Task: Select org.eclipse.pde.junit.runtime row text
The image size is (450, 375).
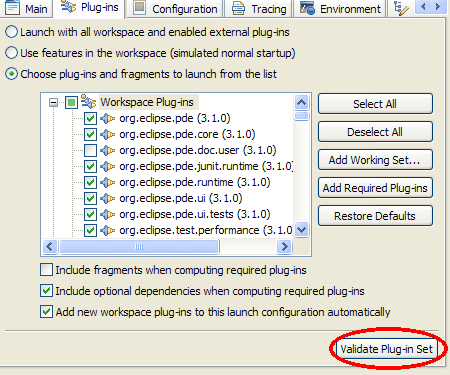Action: [x=206, y=166]
